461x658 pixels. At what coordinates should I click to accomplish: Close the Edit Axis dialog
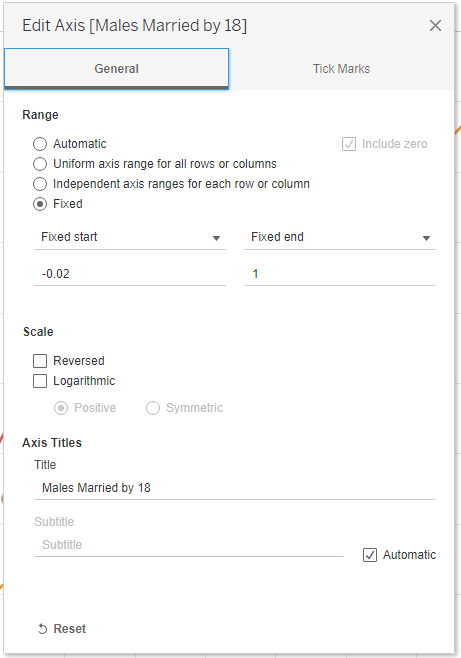pyautogui.click(x=435, y=26)
